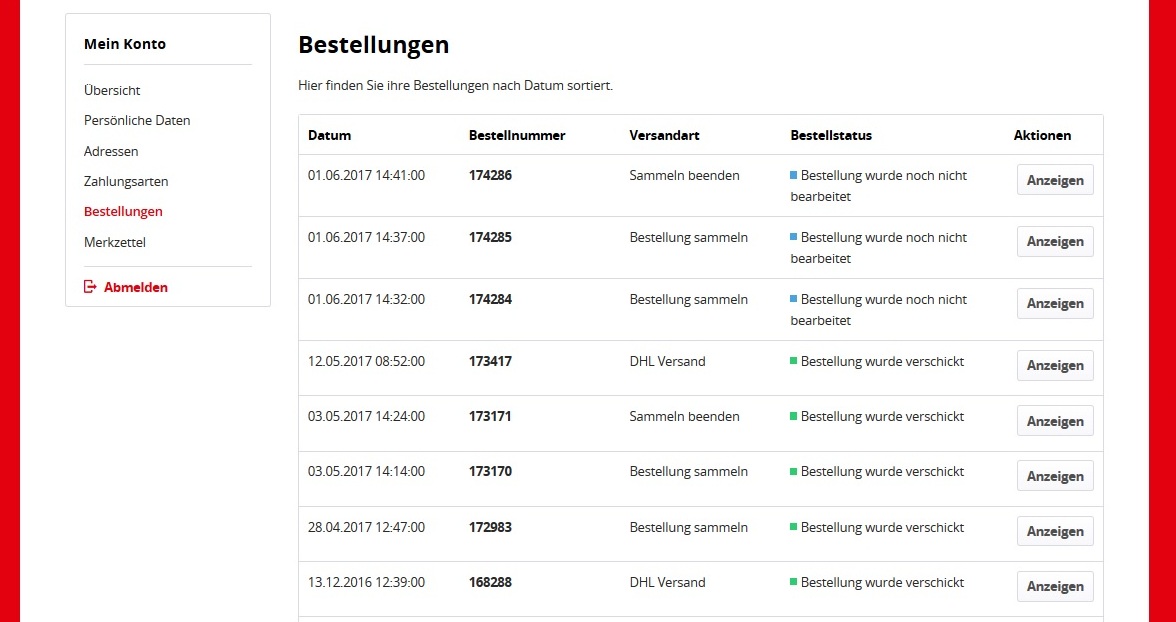Click the logout icon beside Abmelden
This screenshot has height=622, width=1176.
click(90, 287)
